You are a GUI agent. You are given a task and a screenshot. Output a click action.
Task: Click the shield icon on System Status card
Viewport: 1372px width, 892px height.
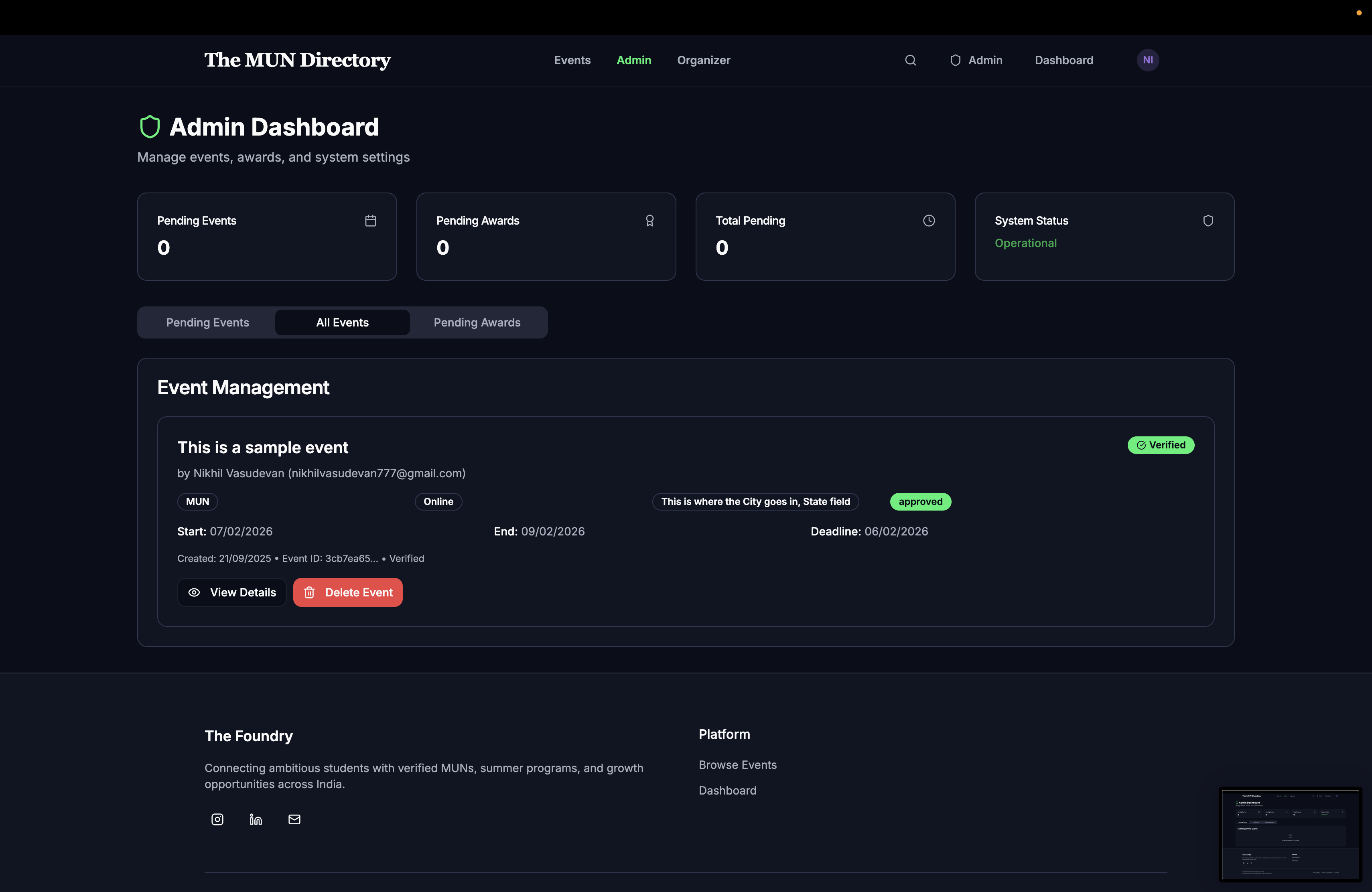pos(1208,221)
